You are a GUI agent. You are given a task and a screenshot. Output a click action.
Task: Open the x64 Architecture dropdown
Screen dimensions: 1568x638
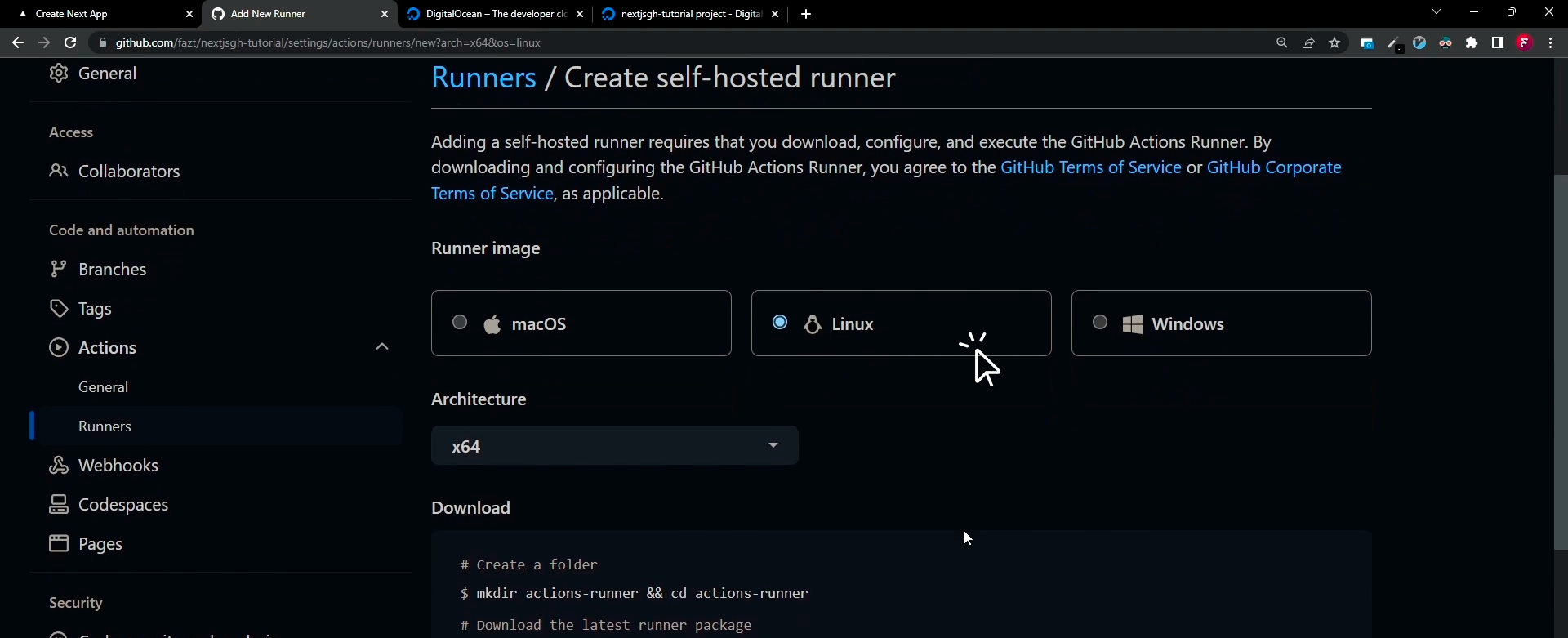614,446
